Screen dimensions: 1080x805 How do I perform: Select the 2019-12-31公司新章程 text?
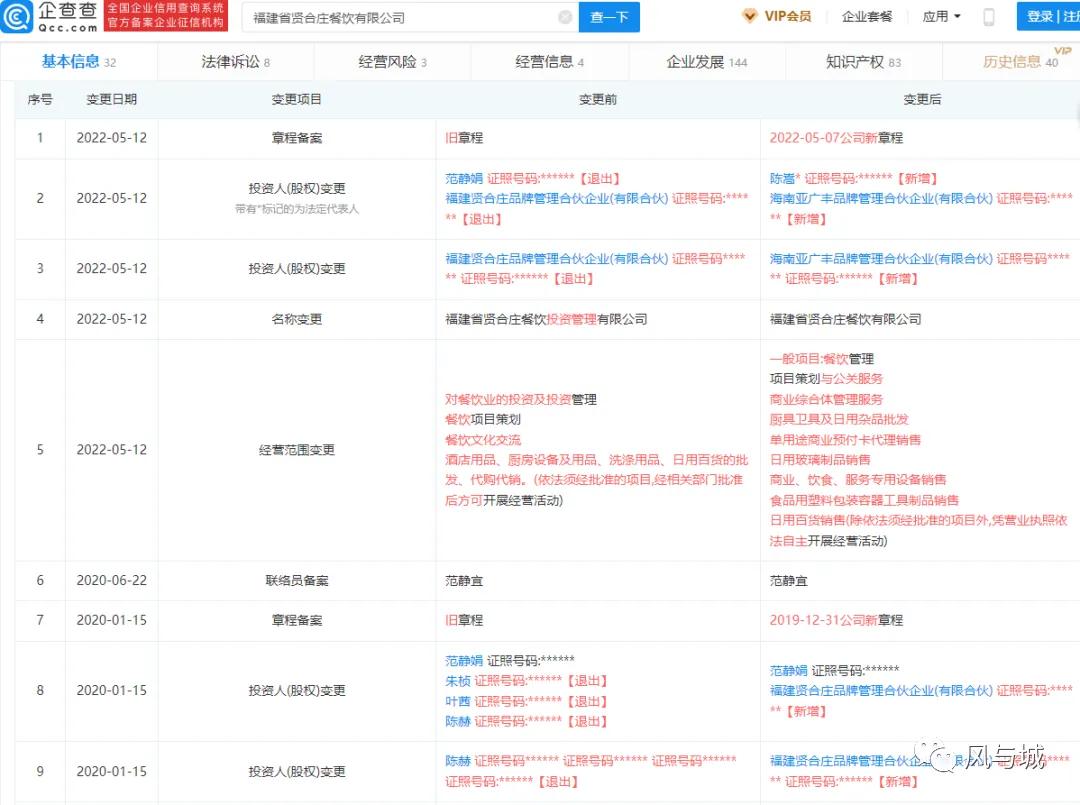coord(835,620)
